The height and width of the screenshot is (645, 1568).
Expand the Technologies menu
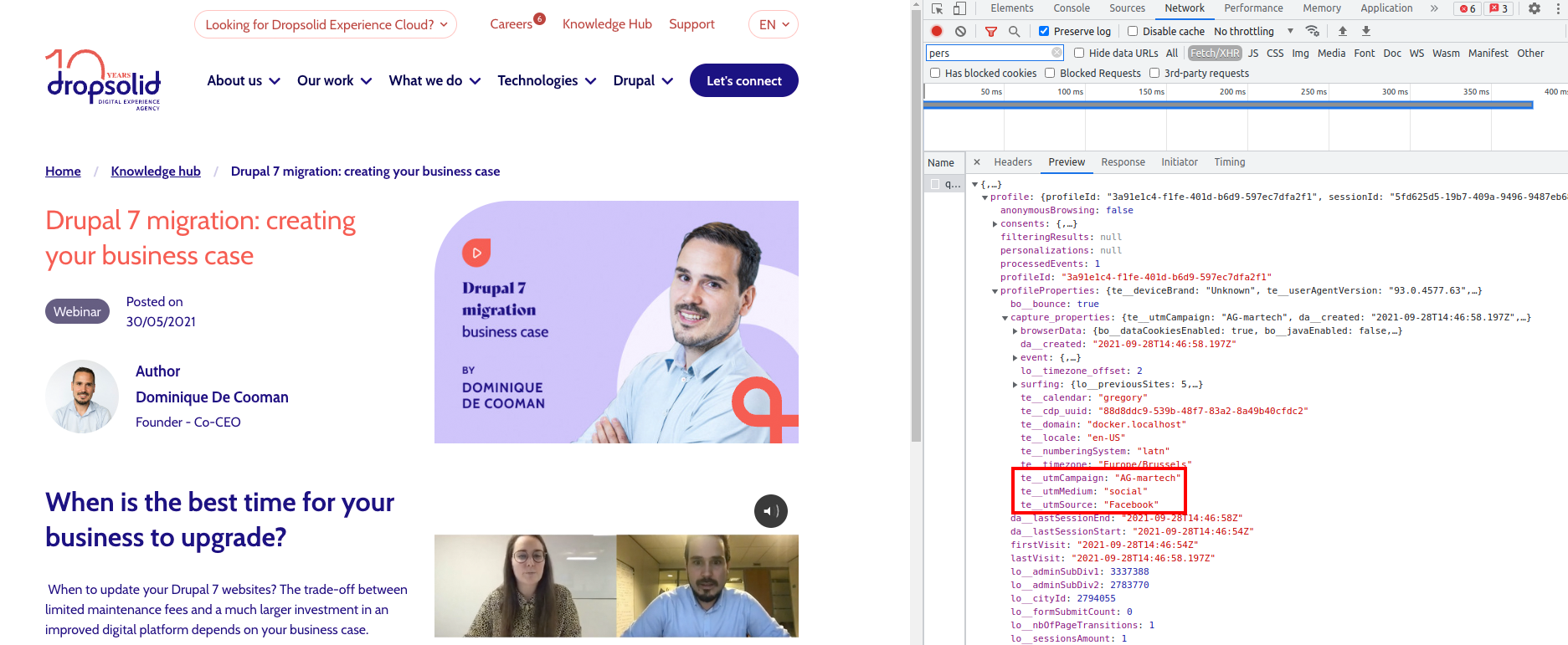(x=547, y=80)
